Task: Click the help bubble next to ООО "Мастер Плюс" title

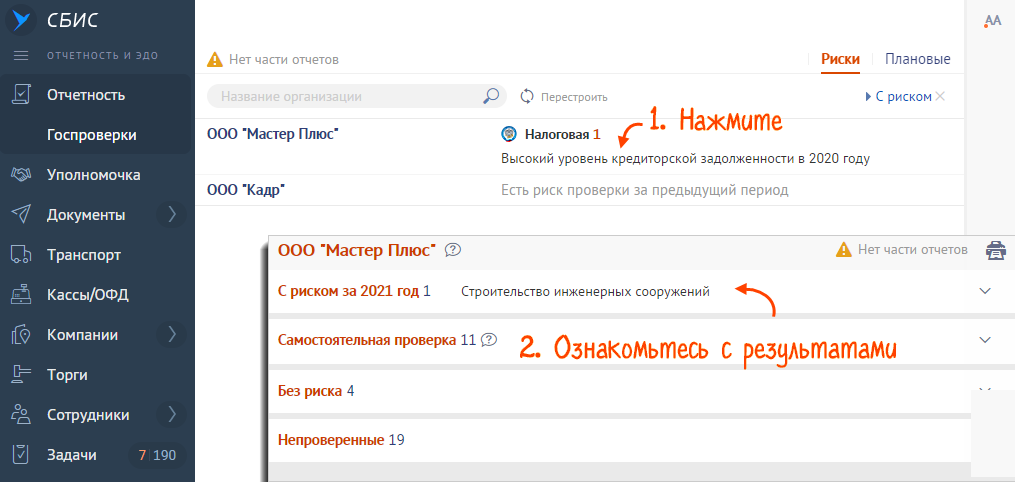Action: 453,249
